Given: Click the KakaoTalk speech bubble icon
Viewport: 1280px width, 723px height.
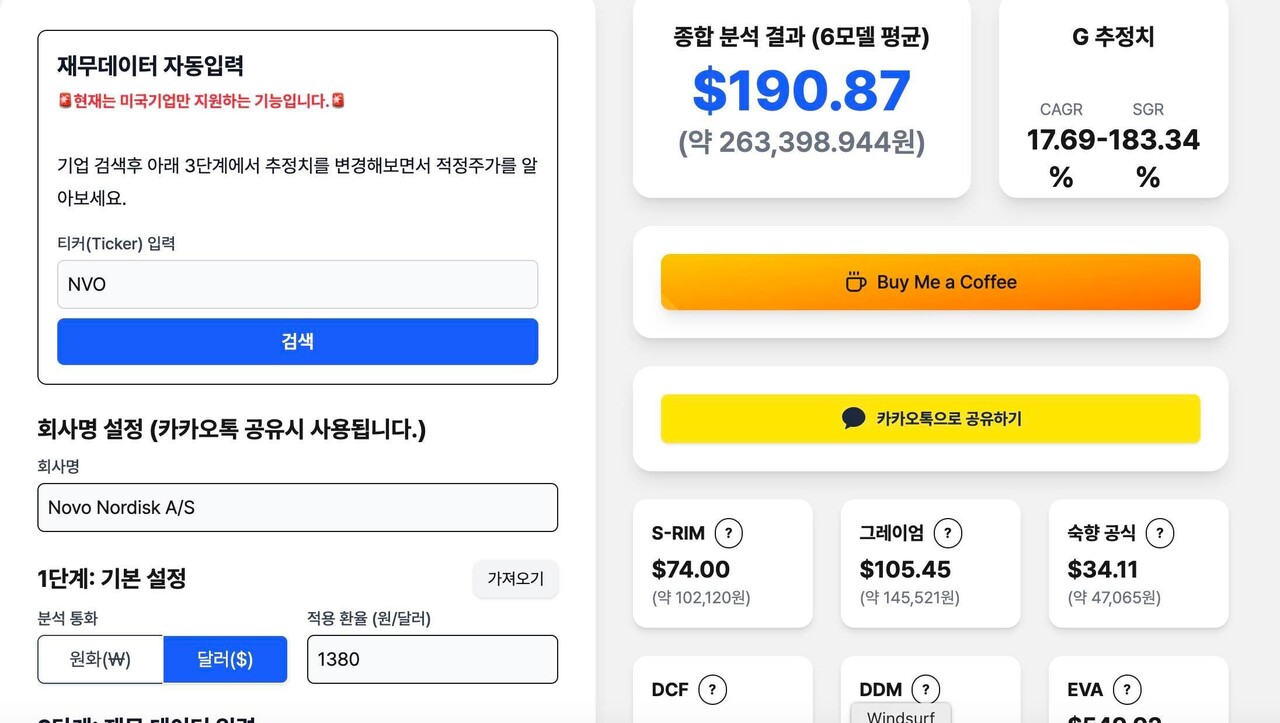Looking at the screenshot, I should (x=852, y=418).
